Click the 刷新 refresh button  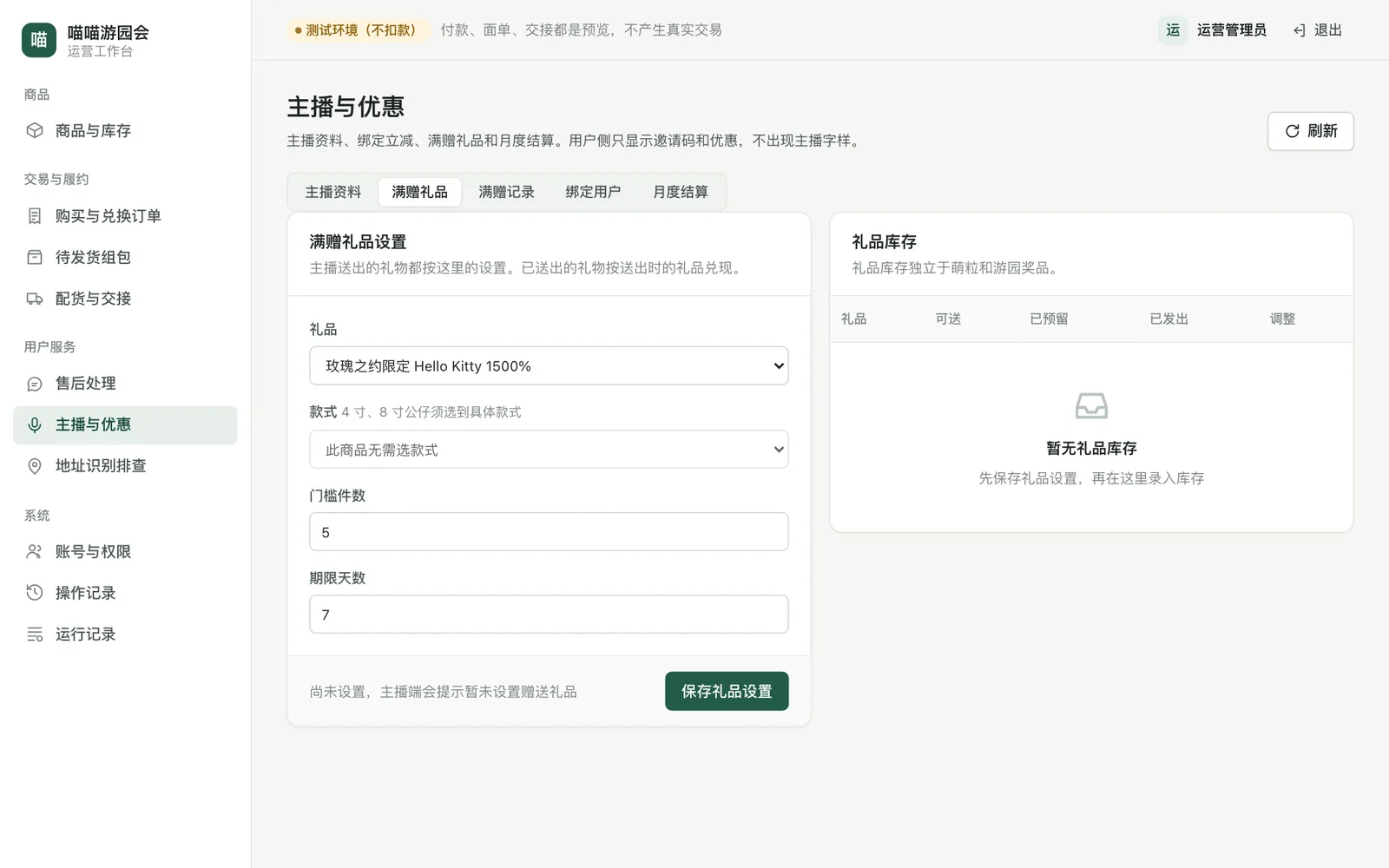click(x=1311, y=131)
